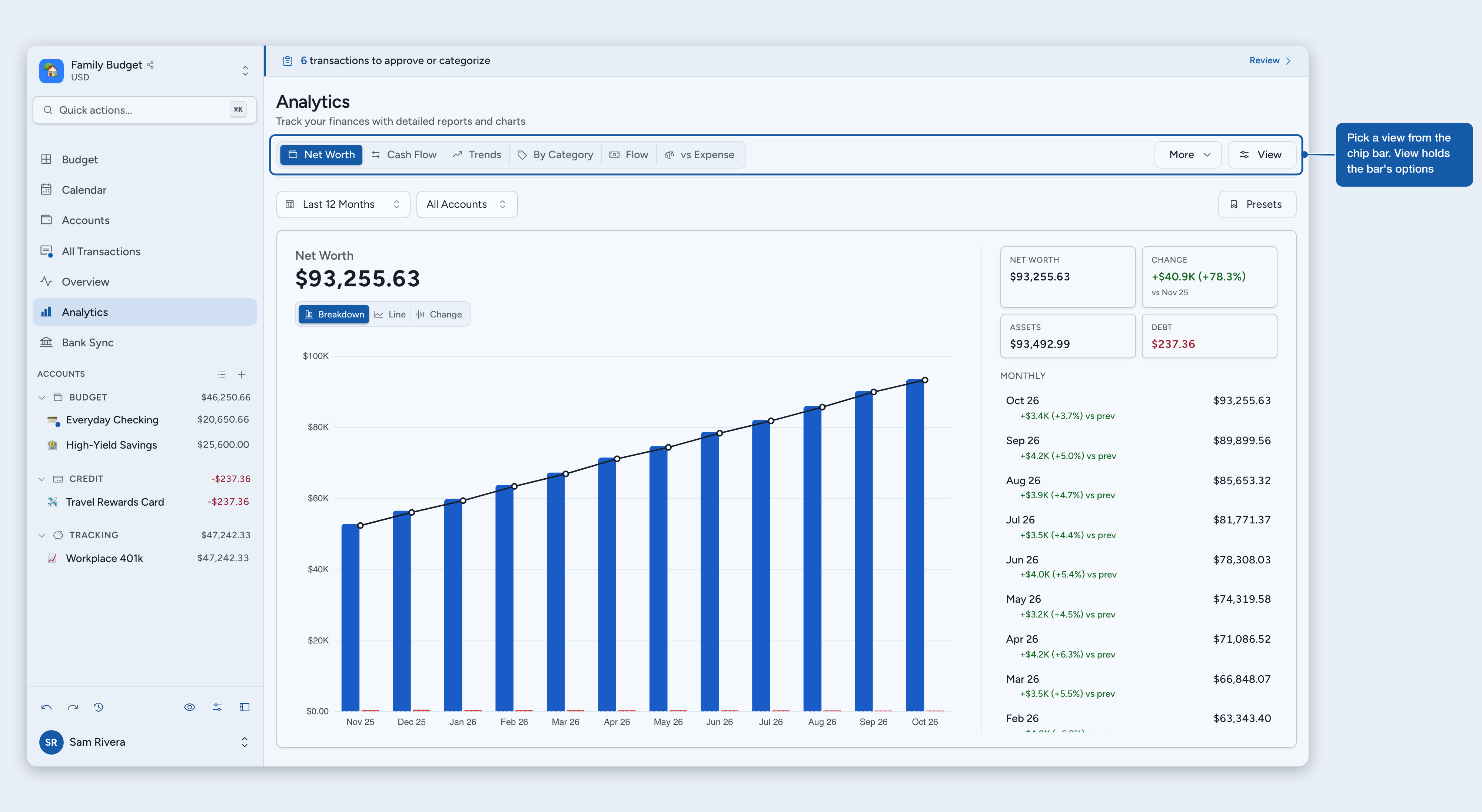The width and height of the screenshot is (1482, 812).
Task: Click the View options button
Action: point(1262,155)
